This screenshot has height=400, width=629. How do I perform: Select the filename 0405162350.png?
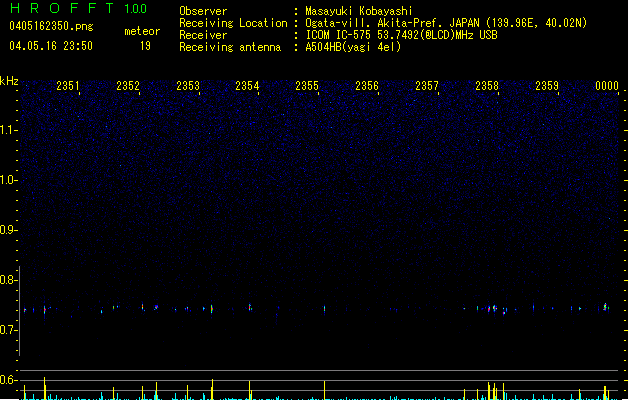(51, 26)
